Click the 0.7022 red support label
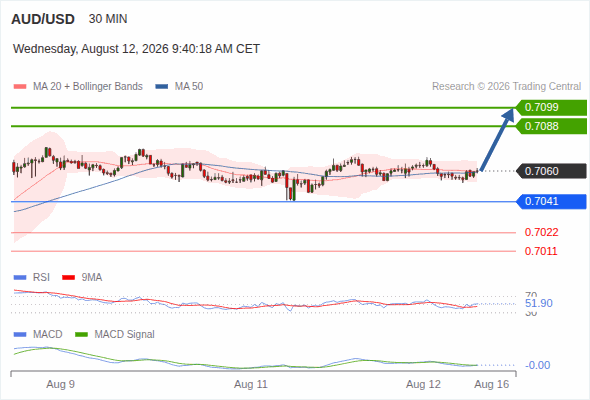The width and height of the screenshot is (590, 400). (541, 233)
